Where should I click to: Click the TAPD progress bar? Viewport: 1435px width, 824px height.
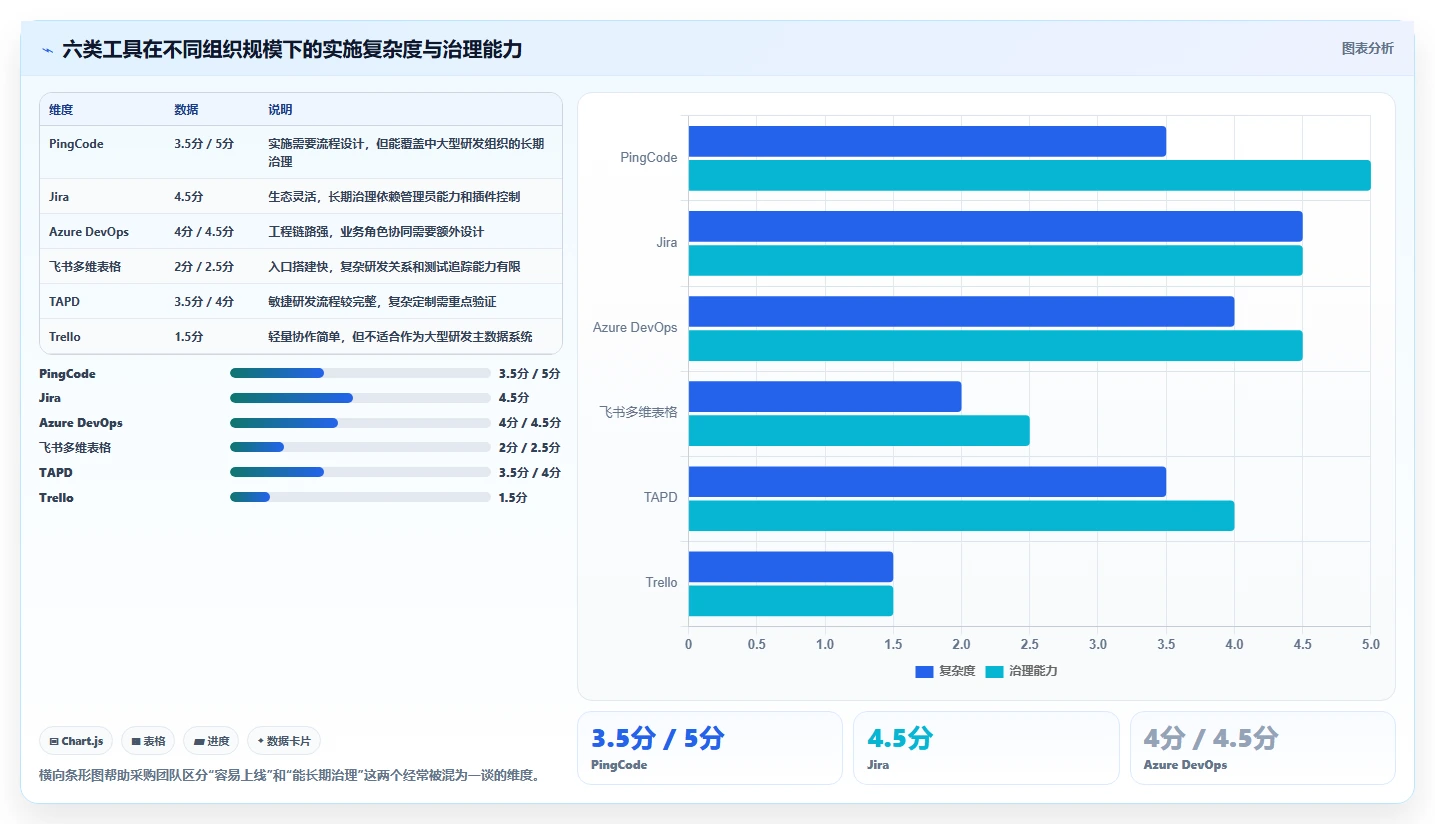tap(360, 472)
